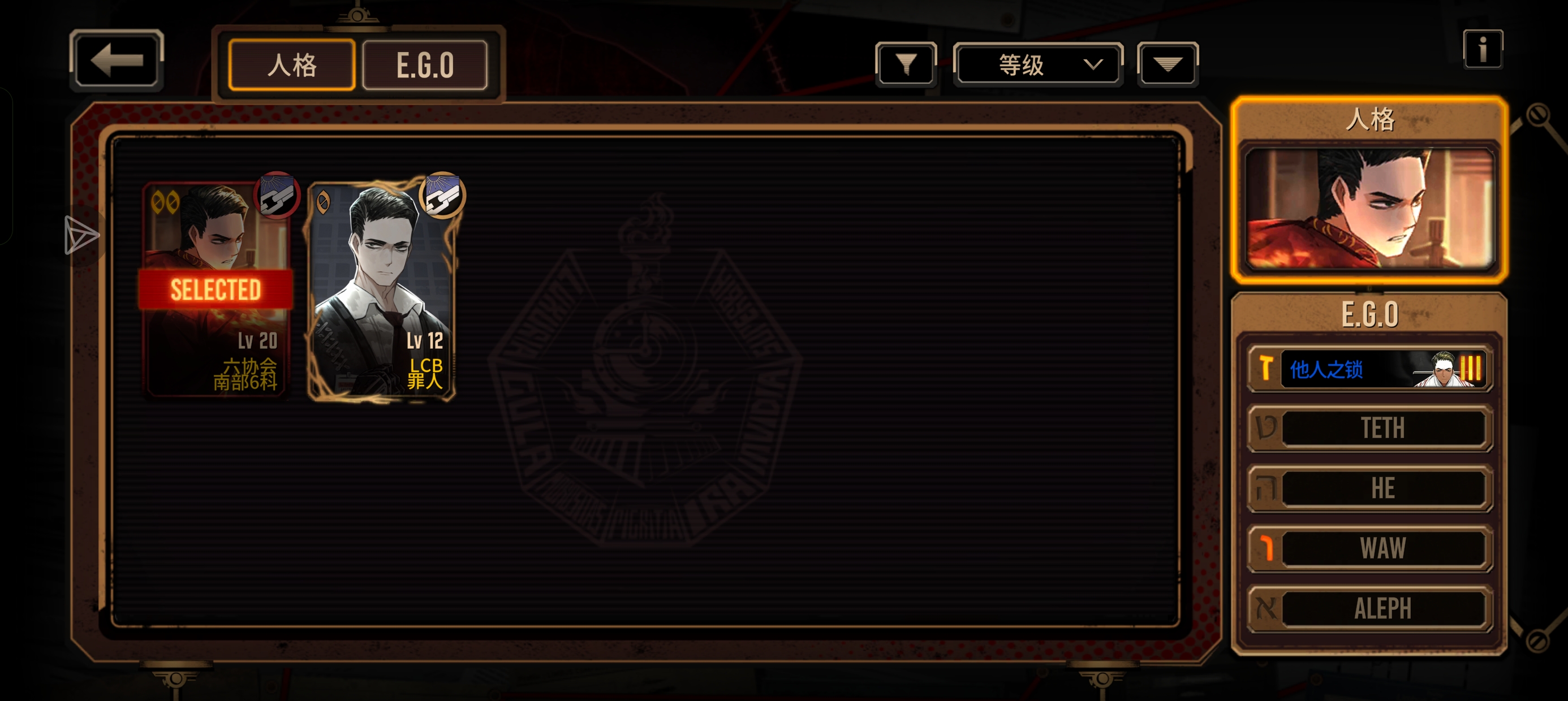Image resolution: width=1568 pixels, height=701 pixels.
Task: Click the chevron in the 等级 selector
Action: coord(1093,64)
